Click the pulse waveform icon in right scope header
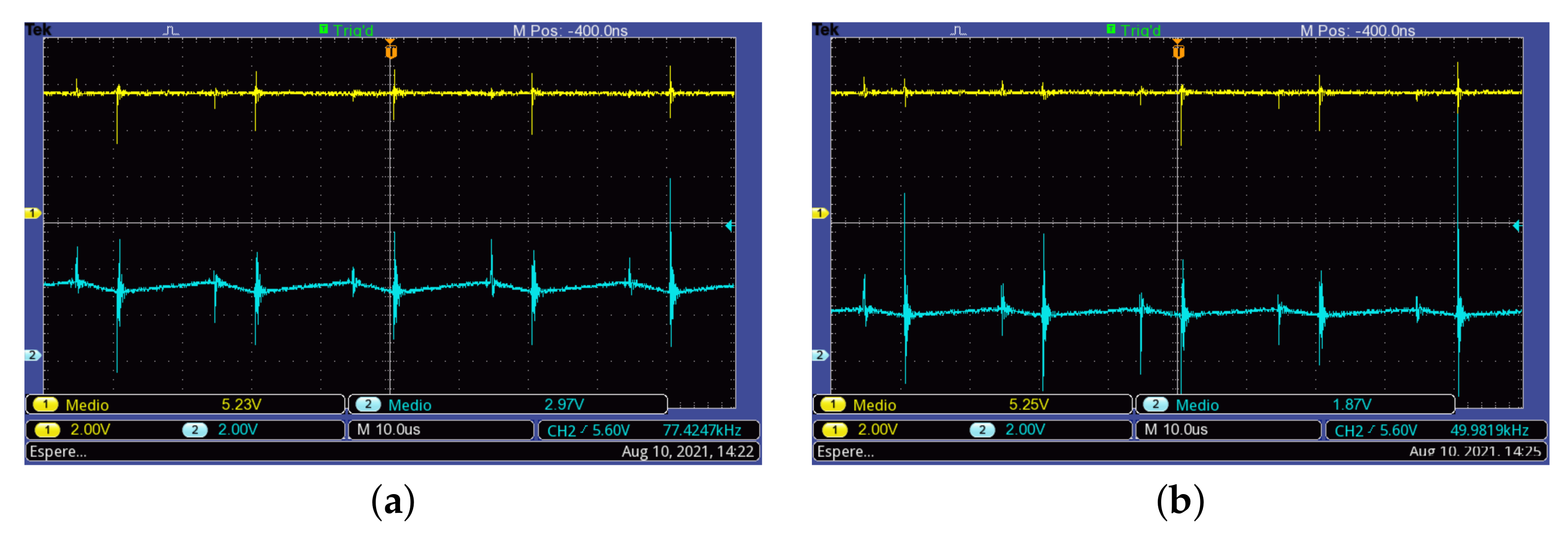Viewport: 1568px width, 534px height. 959,30
